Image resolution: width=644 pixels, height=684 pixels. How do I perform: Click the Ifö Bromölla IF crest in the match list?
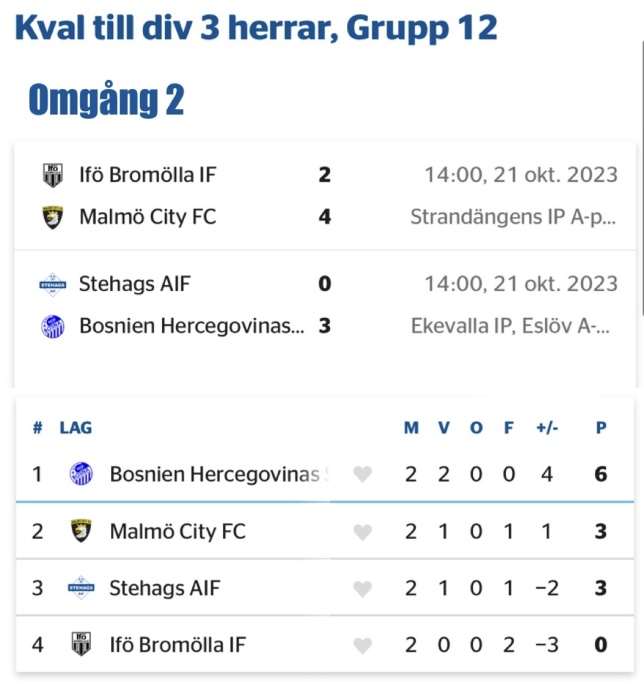click(53, 175)
